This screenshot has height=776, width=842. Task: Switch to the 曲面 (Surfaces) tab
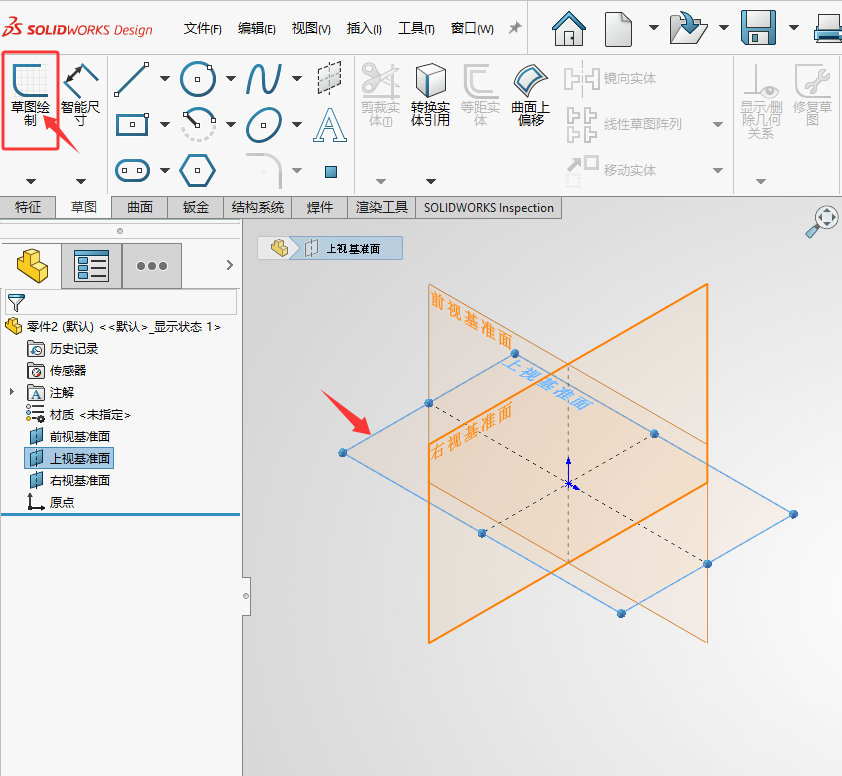(140, 207)
